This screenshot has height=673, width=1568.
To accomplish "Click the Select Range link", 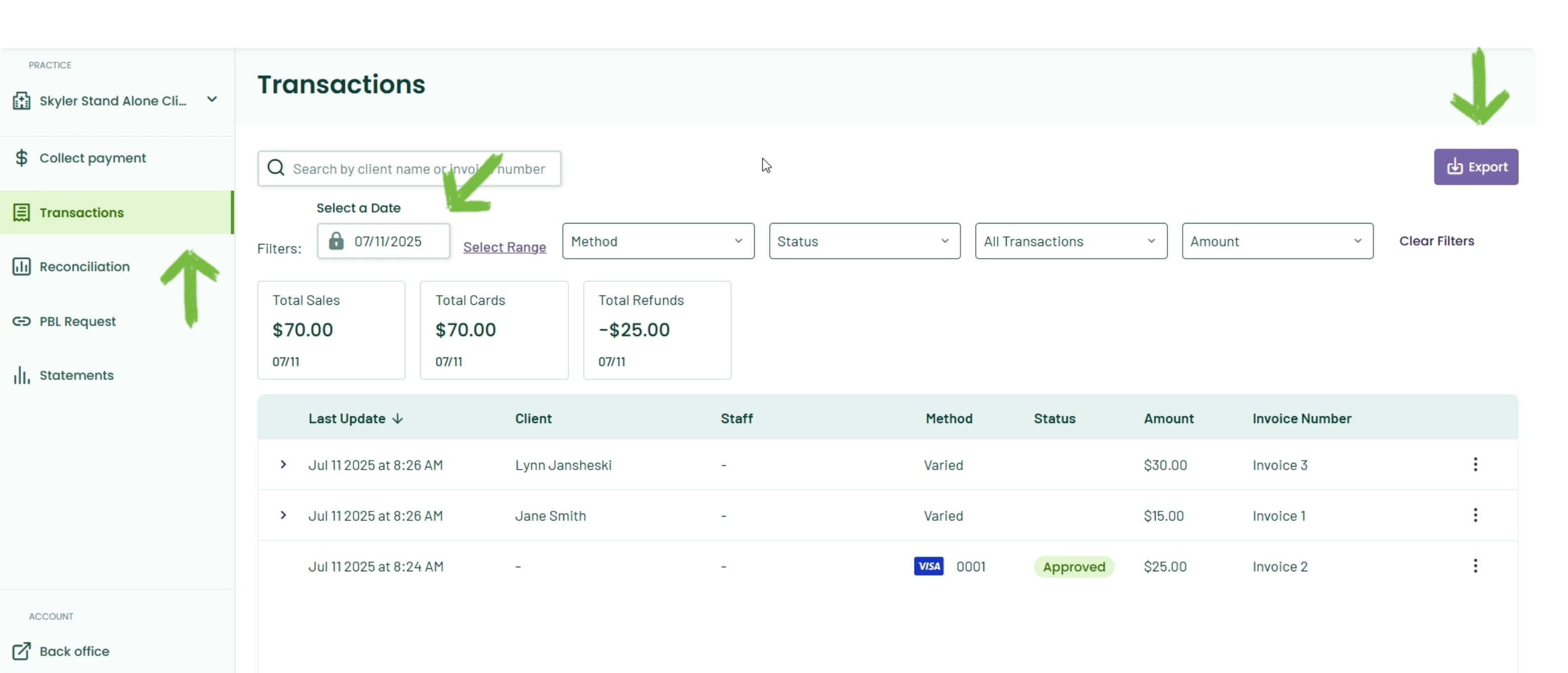I will click(504, 247).
